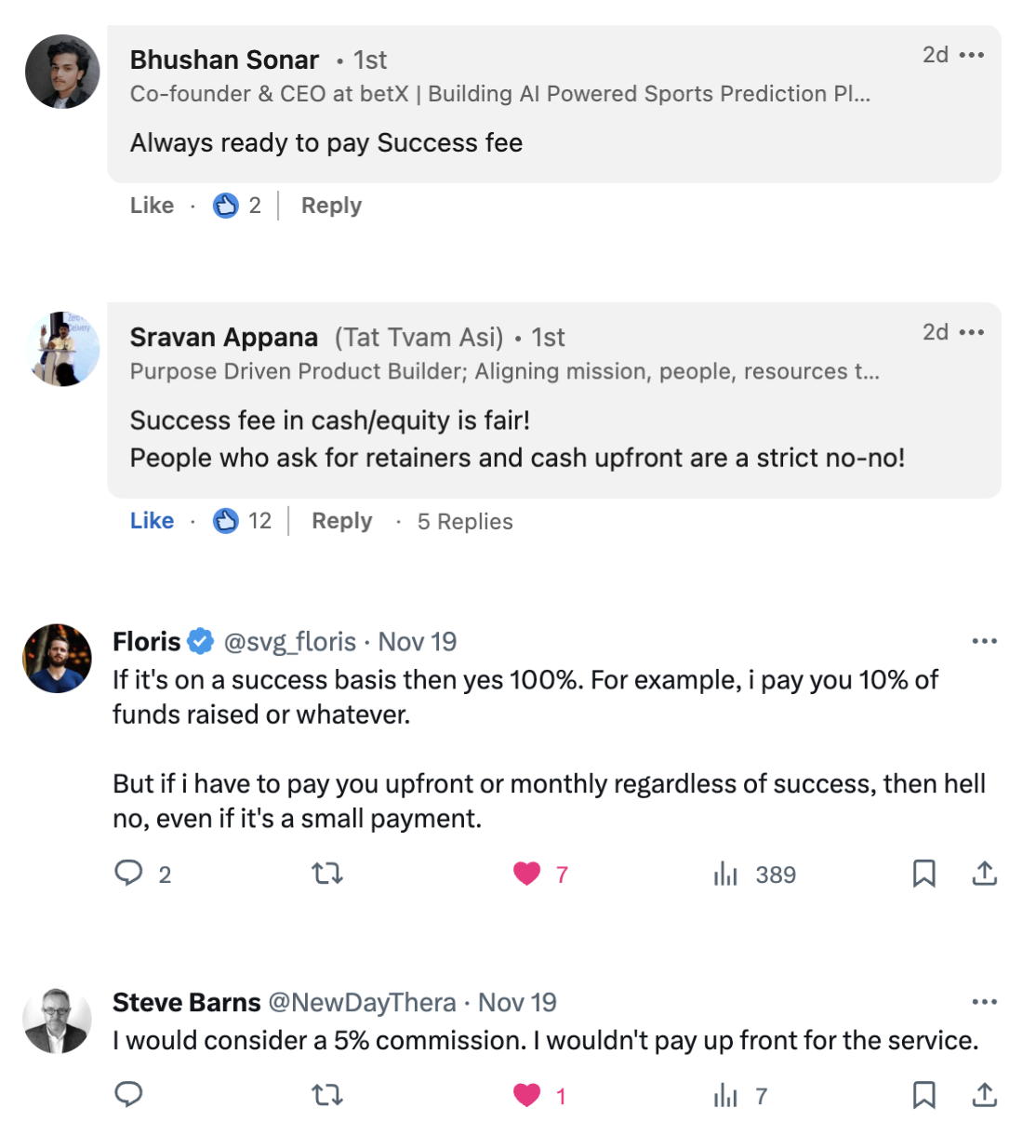Screen dimensions: 1036x1148
Task: Open Floris's profile picture
Action: 58,659
